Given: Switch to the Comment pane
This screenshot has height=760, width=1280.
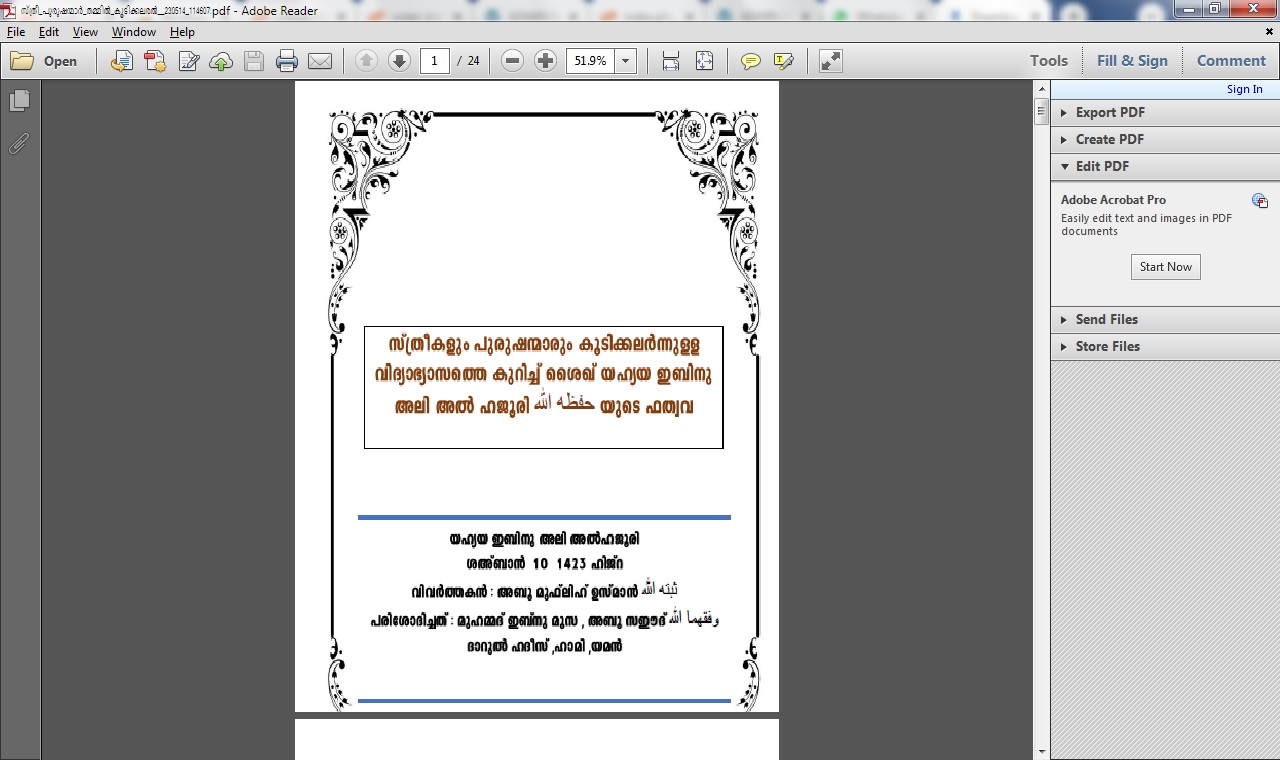Looking at the screenshot, I should coord(1231,61).
